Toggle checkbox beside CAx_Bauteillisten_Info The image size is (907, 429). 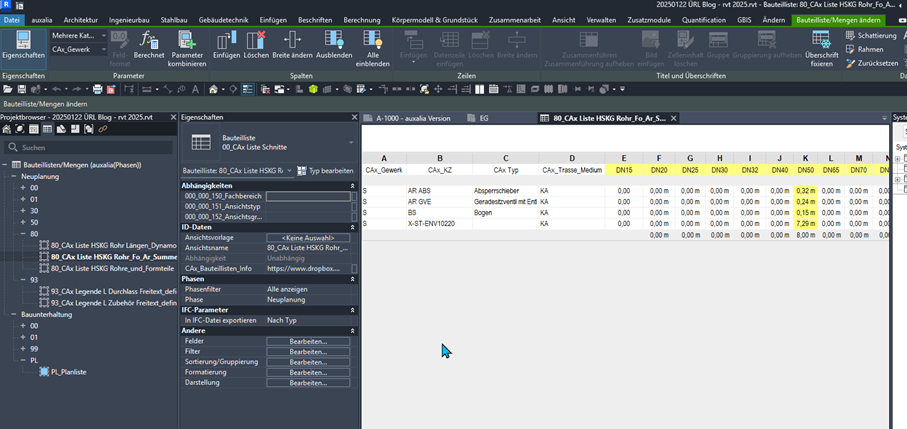pyautogui.click(x=354, y=269)
